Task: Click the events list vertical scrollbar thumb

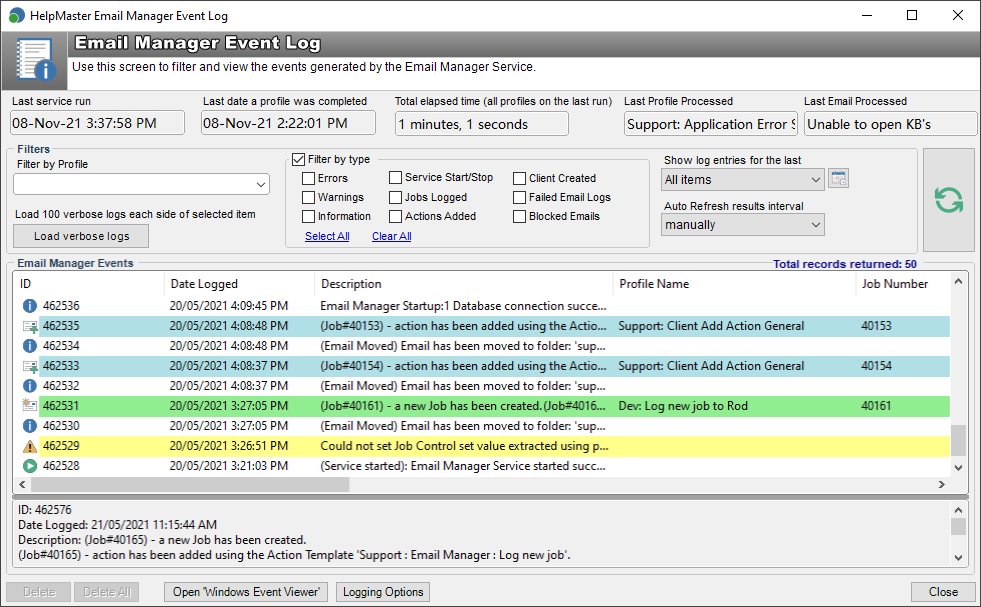Action: pyautogui.click(x=958, y=441)
